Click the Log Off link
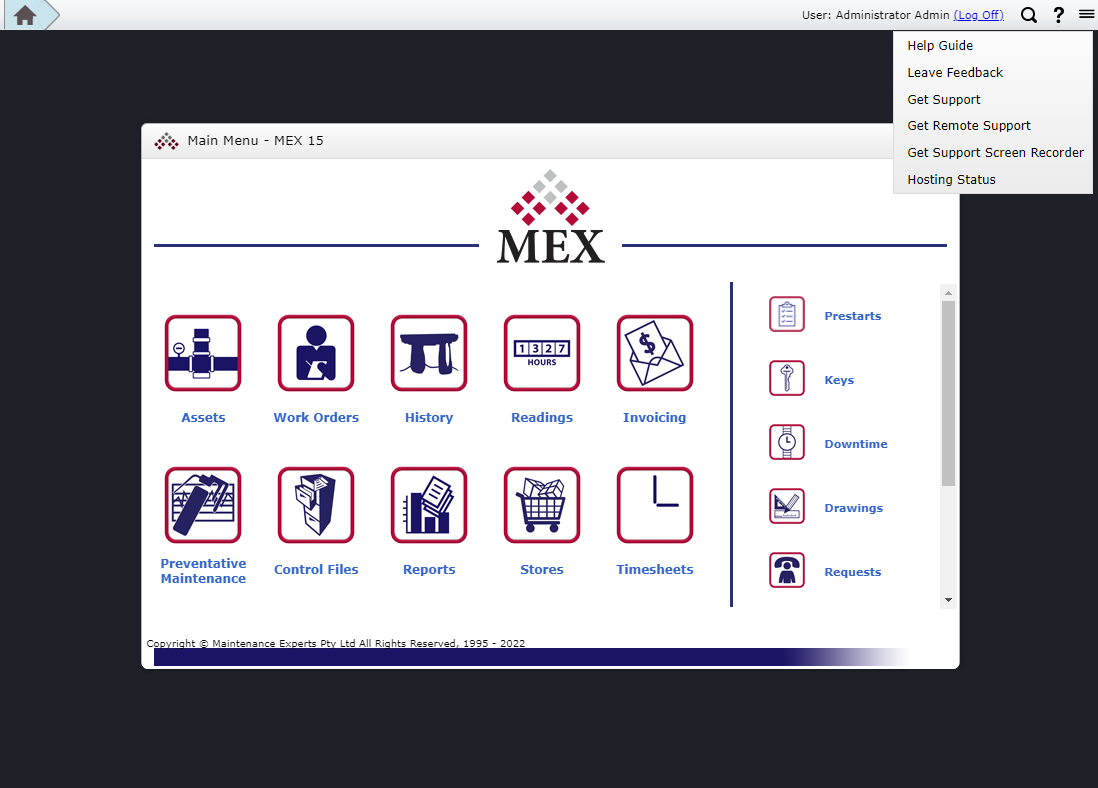1098x788 pixels. click(978, 15)
